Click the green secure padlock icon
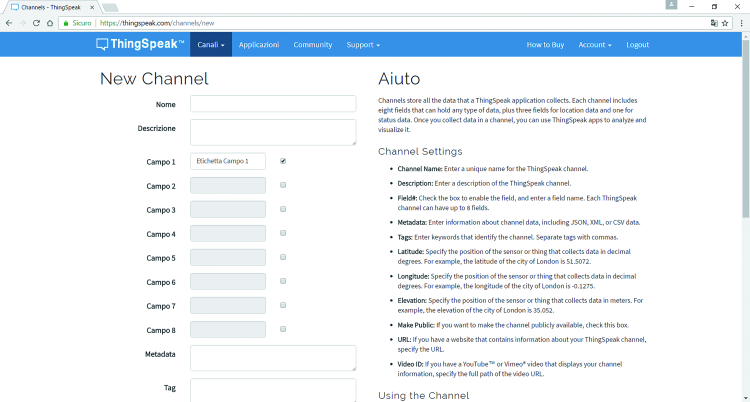 click(x=66, y=23)
